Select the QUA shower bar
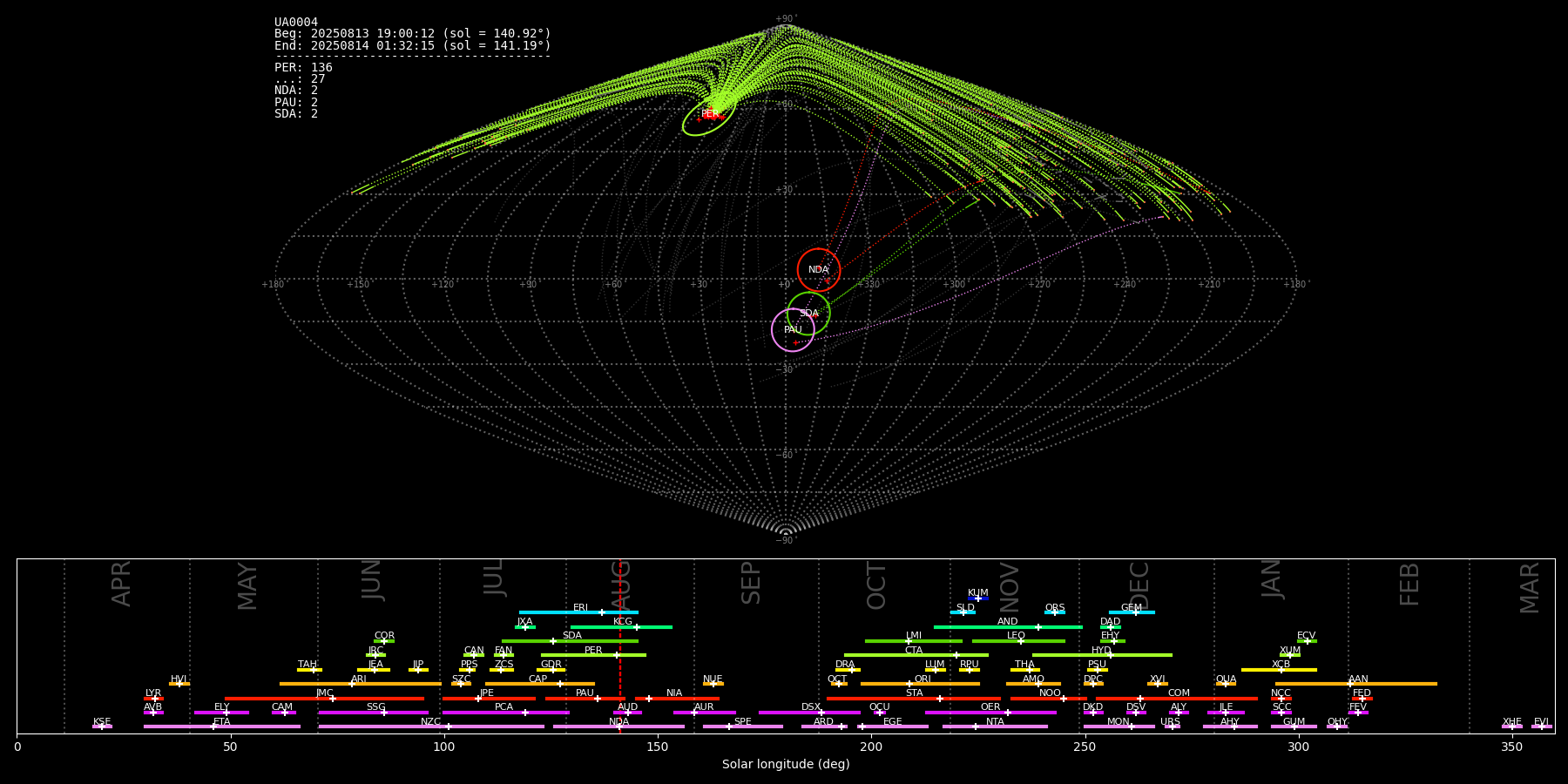This screenshot has height=784, width=1568. (x=1226, y=684)
